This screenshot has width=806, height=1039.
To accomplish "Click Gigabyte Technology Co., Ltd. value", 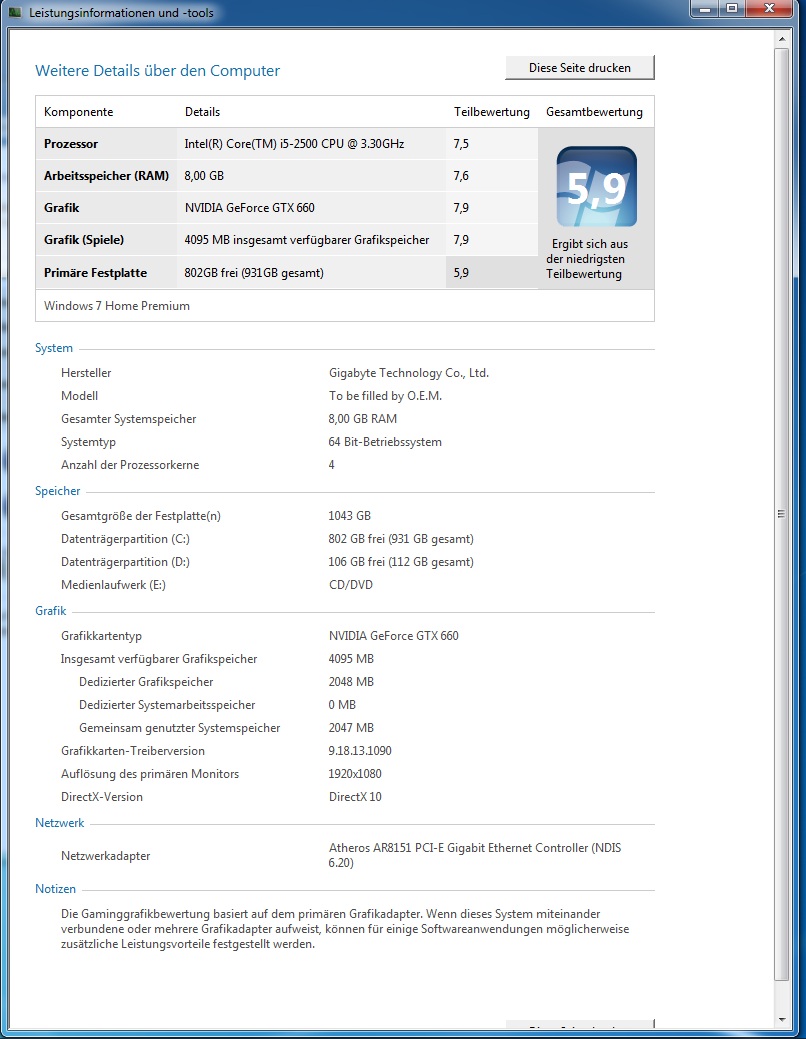I will pyautogui.click(x=409, y=373).
